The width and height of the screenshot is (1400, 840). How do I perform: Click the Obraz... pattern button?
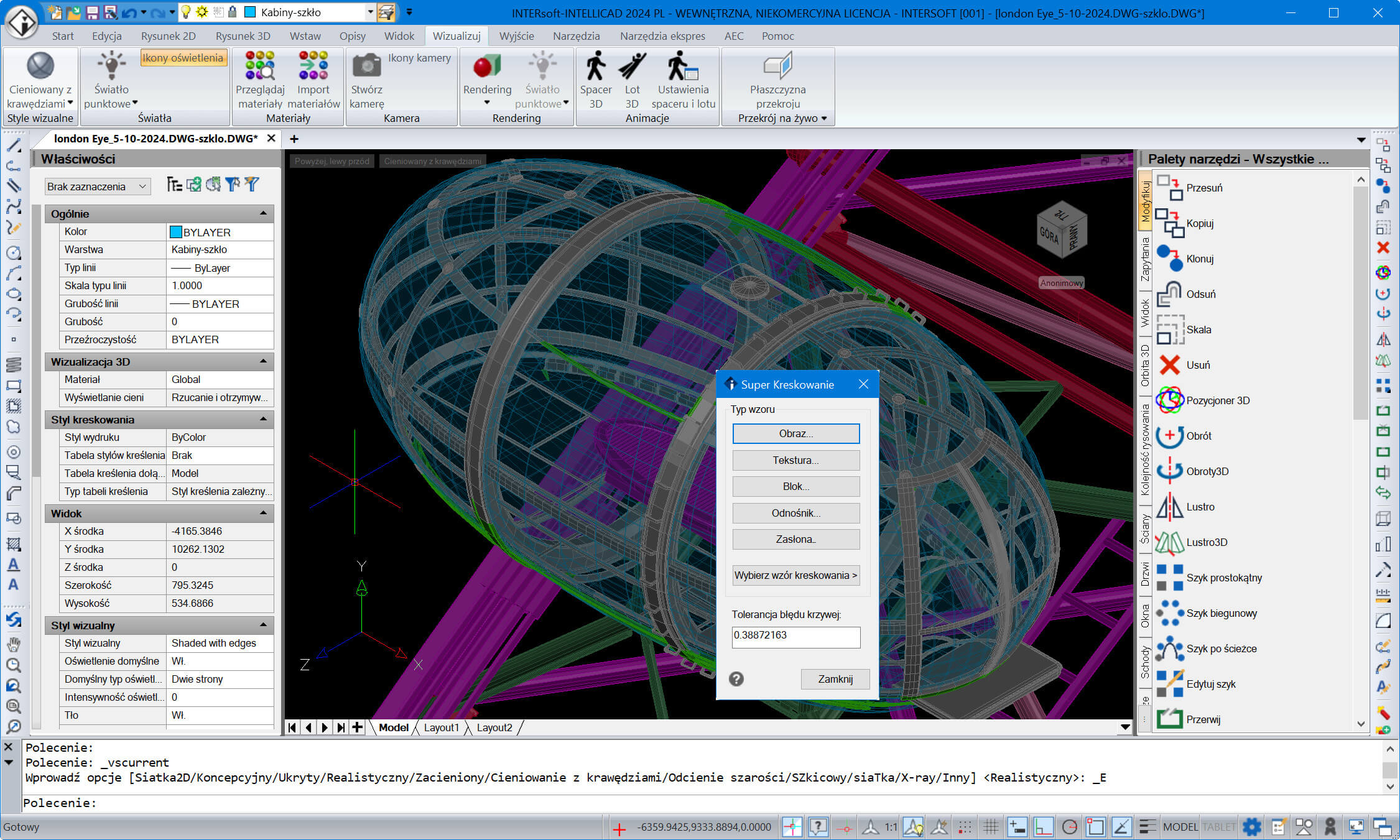[x=796, y=433]
